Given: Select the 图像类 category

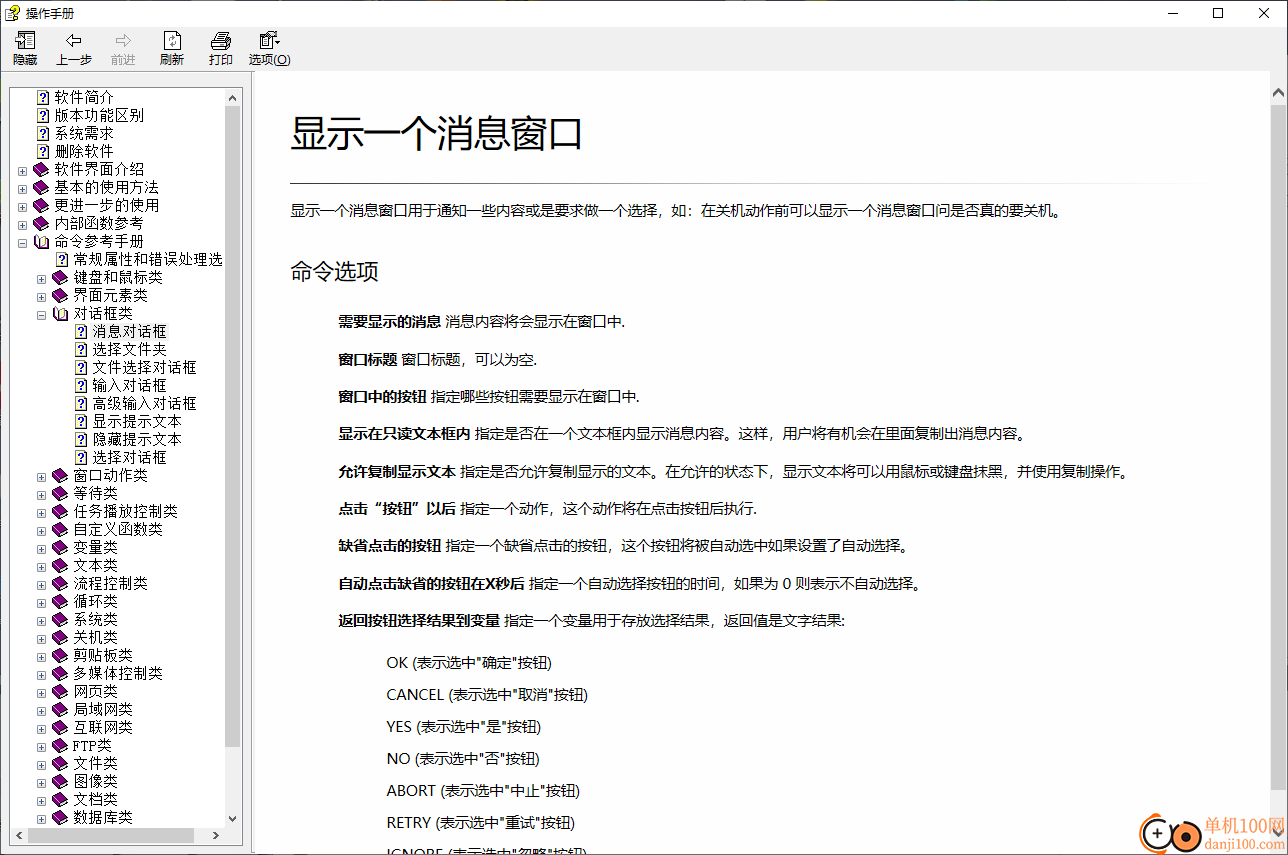Looking at the screenshot, I should click(x=95, y=781).
